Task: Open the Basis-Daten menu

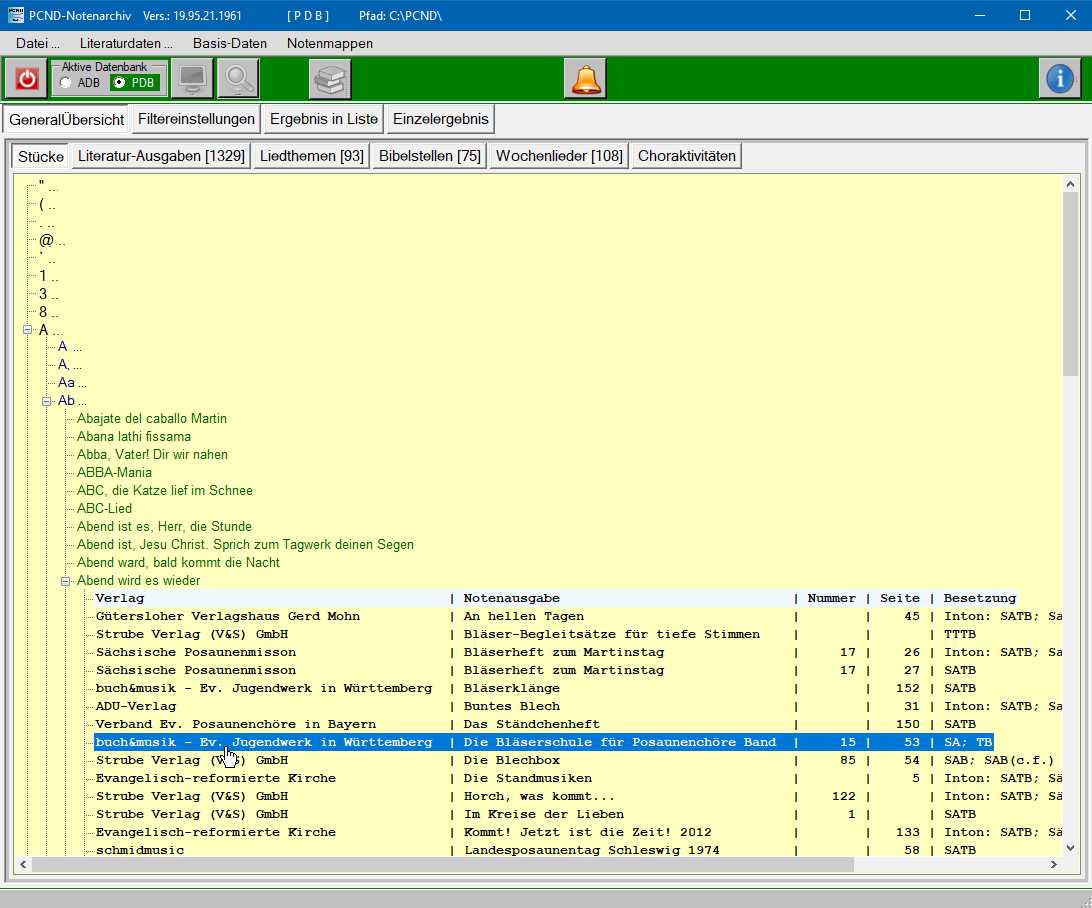Action: tap(230, 43)
